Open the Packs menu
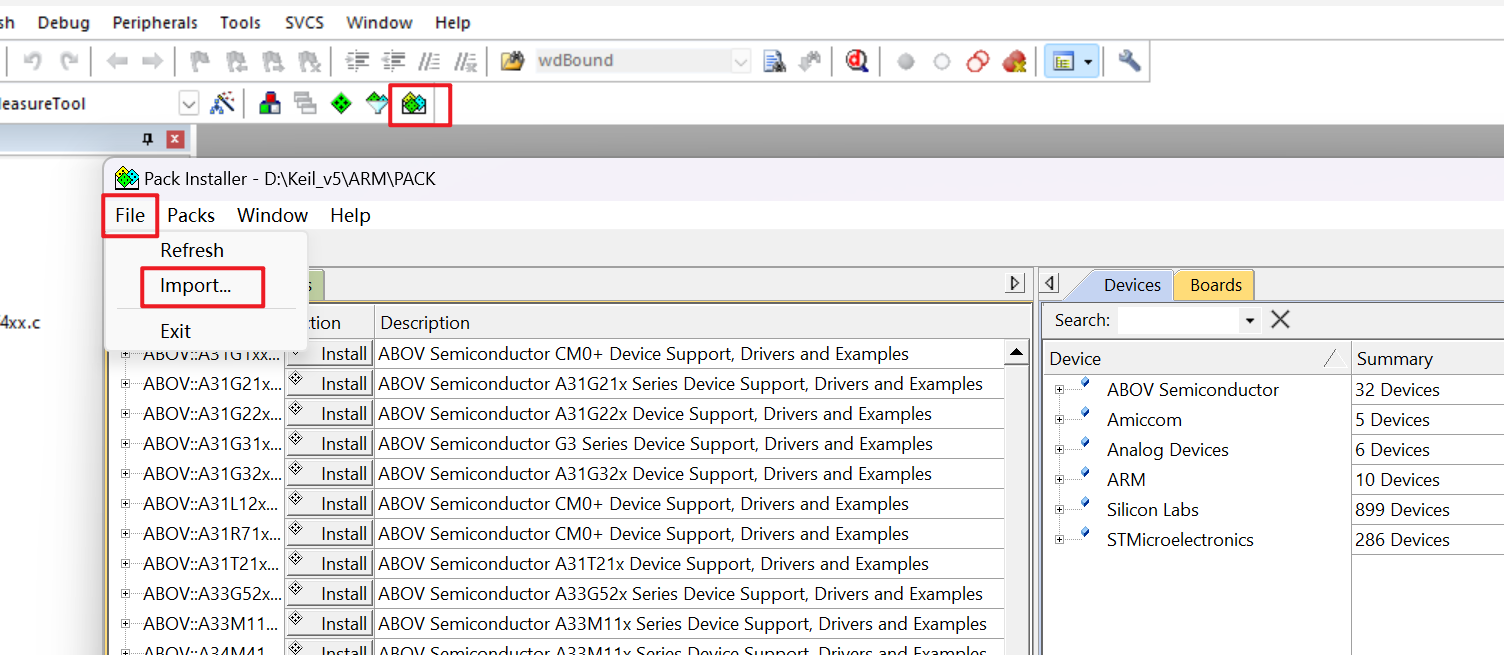This screenshot has width=1504, height=655. pos(191,215)
